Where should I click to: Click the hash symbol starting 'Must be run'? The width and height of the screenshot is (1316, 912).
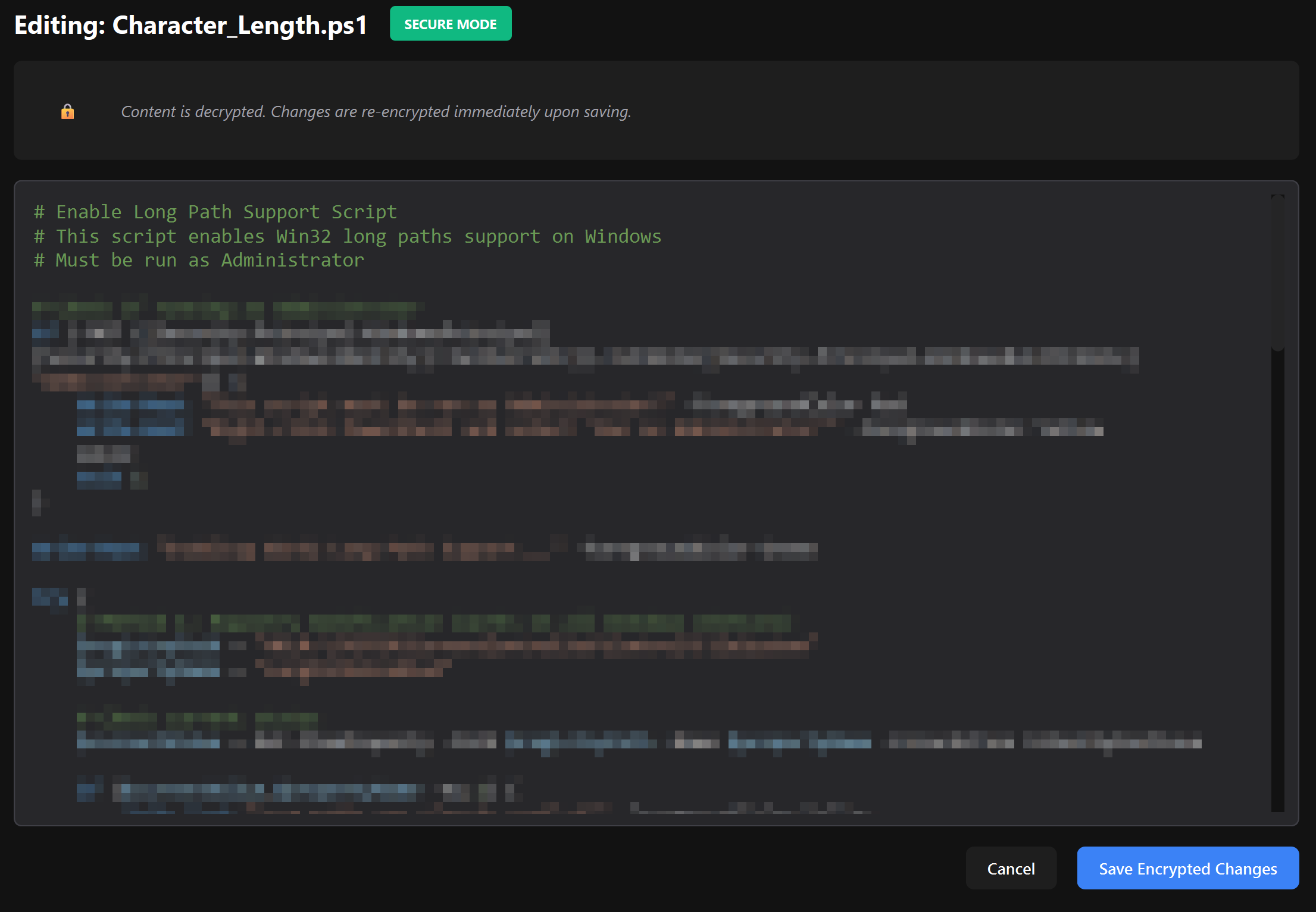tap(39, 260)
